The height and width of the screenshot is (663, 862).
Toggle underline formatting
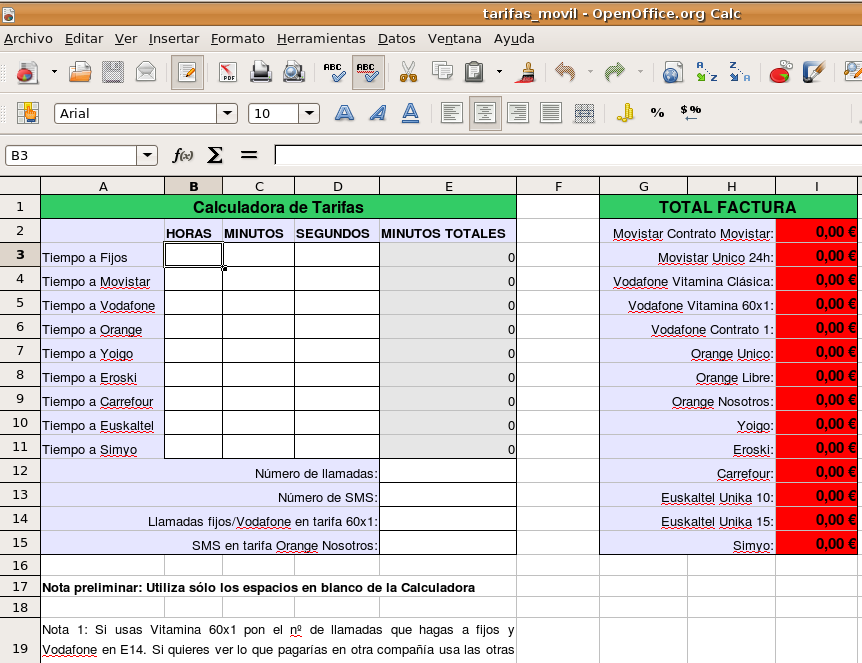[411, 113]
